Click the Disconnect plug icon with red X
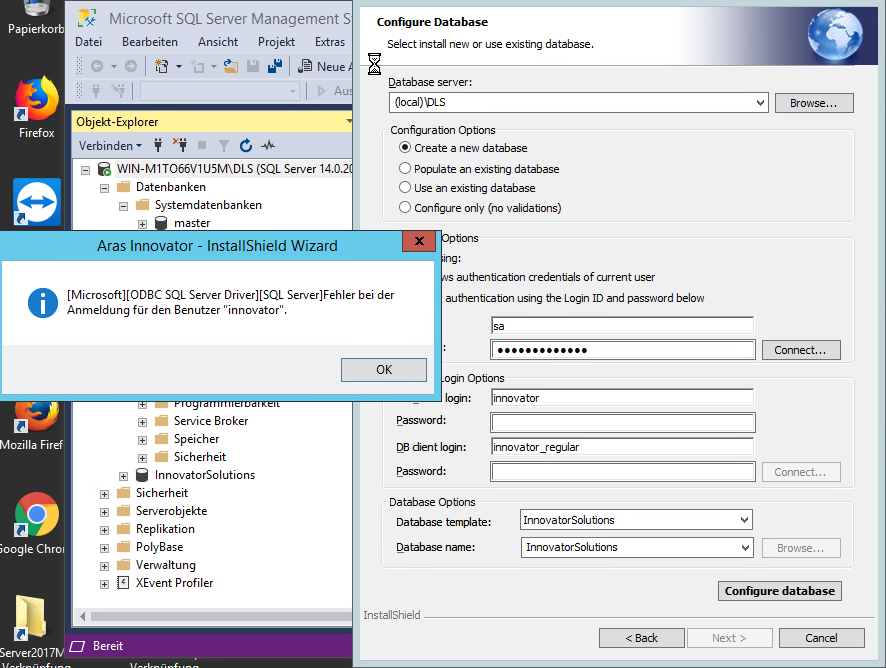Image resolution: width=886 pixels, height=668 pixels. [180, 146]
